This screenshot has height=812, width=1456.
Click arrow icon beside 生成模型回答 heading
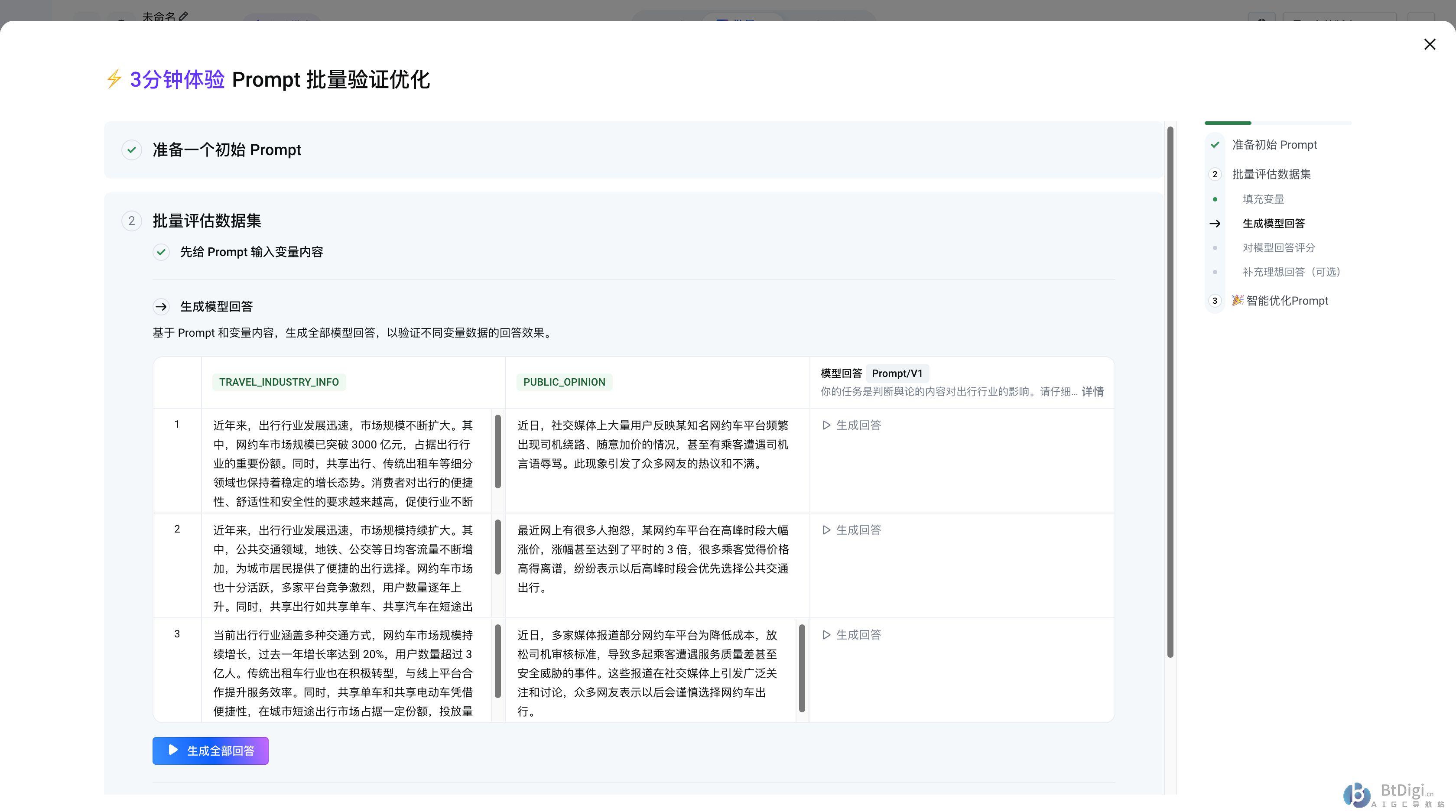(161, 306)
